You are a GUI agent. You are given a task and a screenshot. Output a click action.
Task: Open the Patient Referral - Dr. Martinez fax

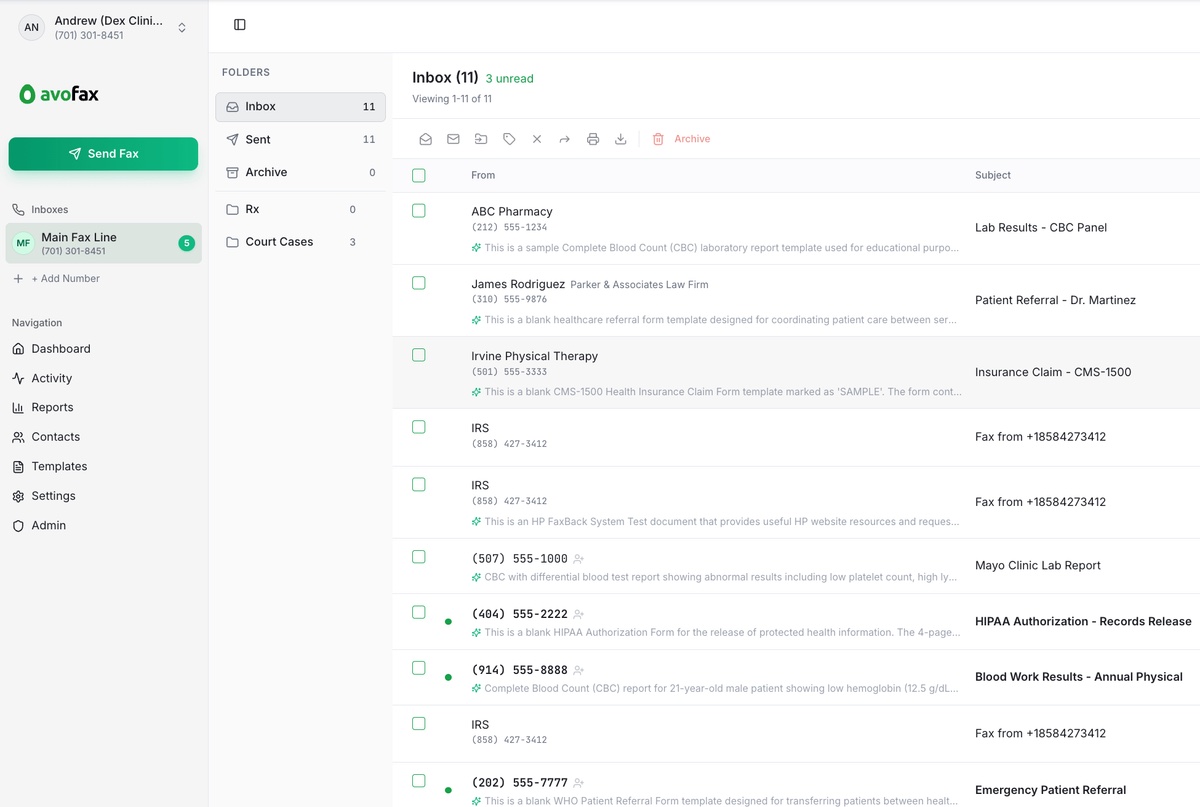tap(1055, 300)
